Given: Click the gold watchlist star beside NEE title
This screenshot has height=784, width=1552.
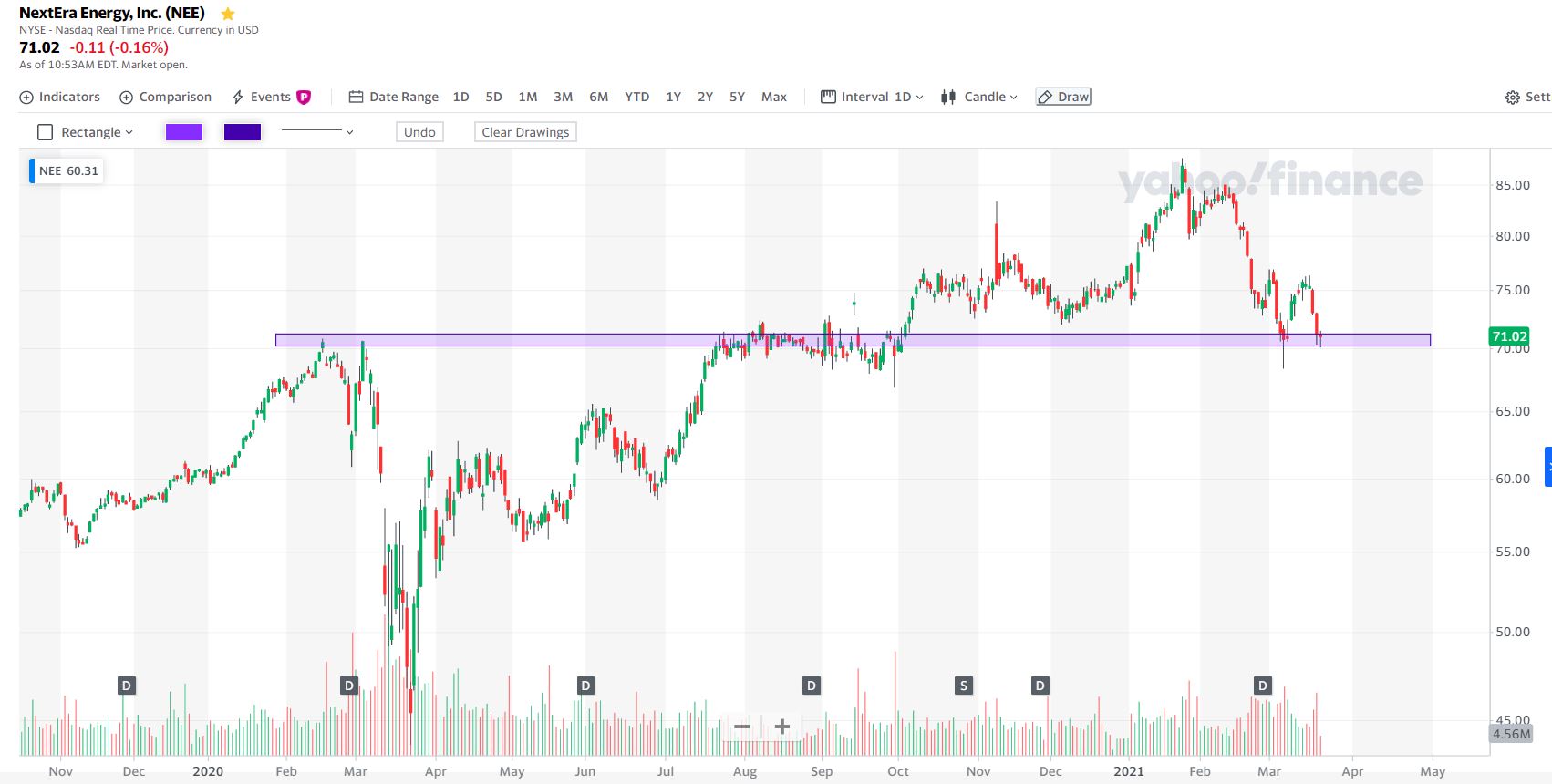Looking at the screenshot, I should pyautogui.click(x=228, y=14).
